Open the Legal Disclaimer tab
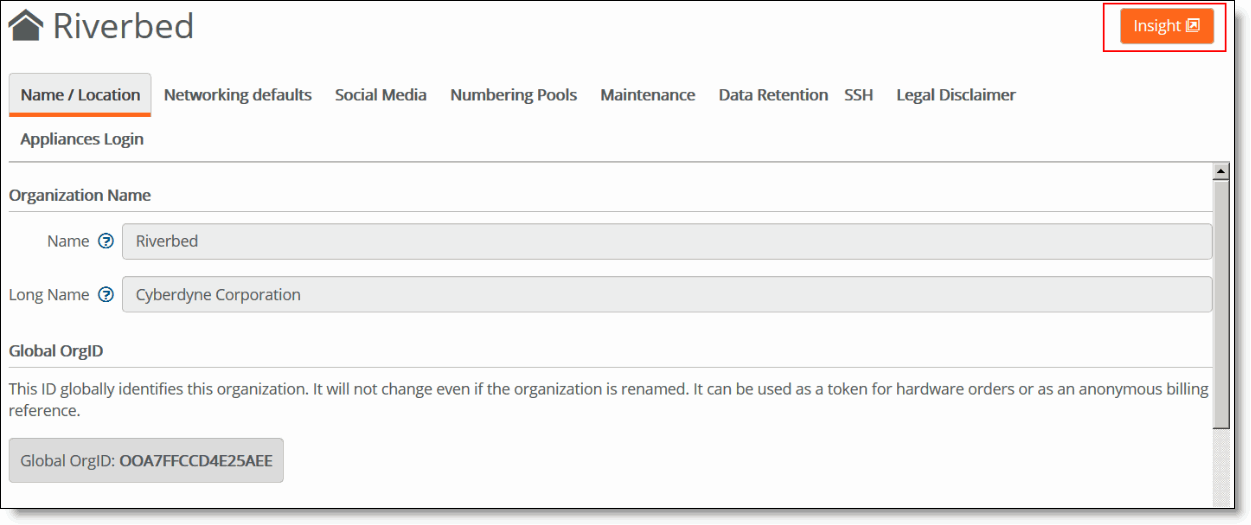Screen dimensions: 1251x525 [956, 95]
